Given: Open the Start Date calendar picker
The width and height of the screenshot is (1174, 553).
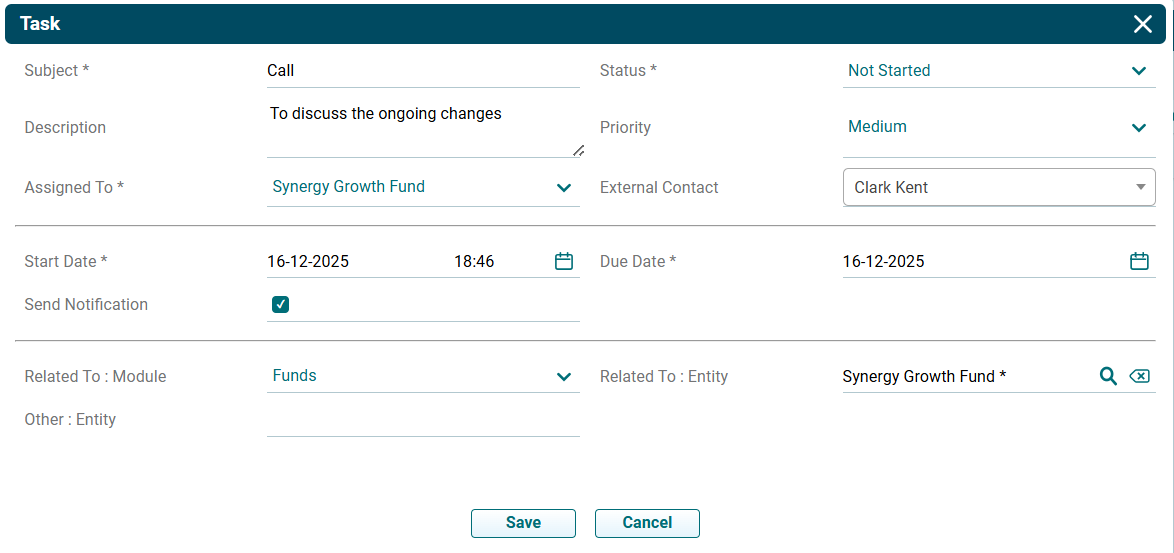Looking at the screenshot, I should pyautogui.click(x=564, y=261).
